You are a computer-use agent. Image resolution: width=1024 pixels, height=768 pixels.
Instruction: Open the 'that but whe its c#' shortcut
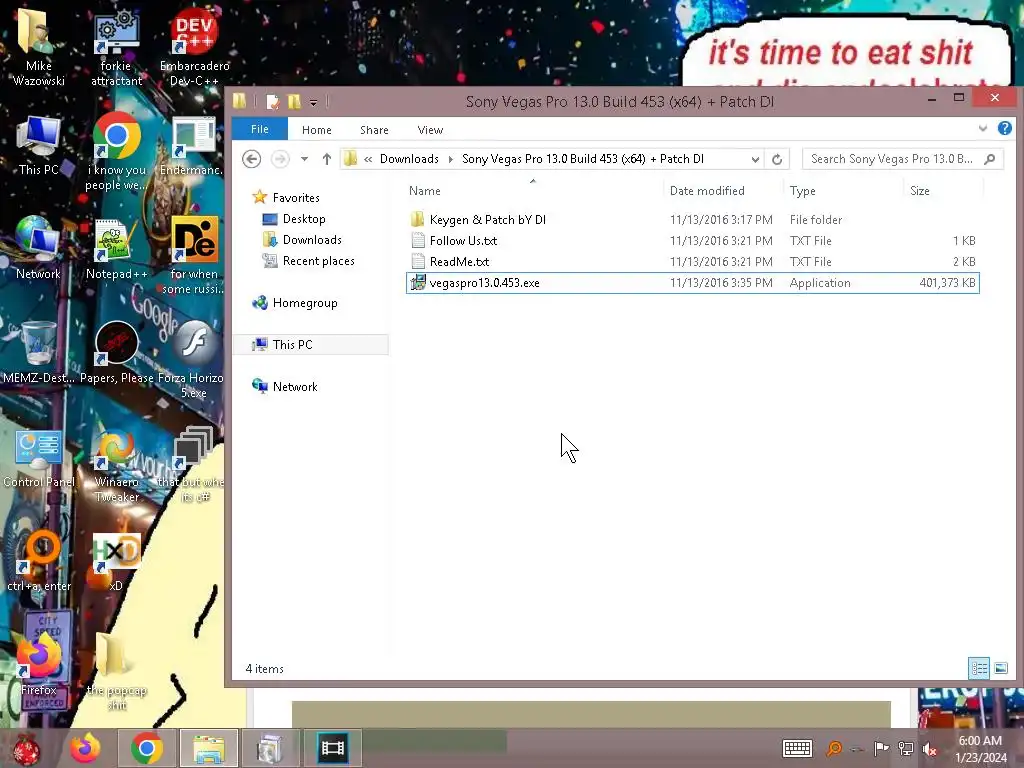(x=193, y=464)
